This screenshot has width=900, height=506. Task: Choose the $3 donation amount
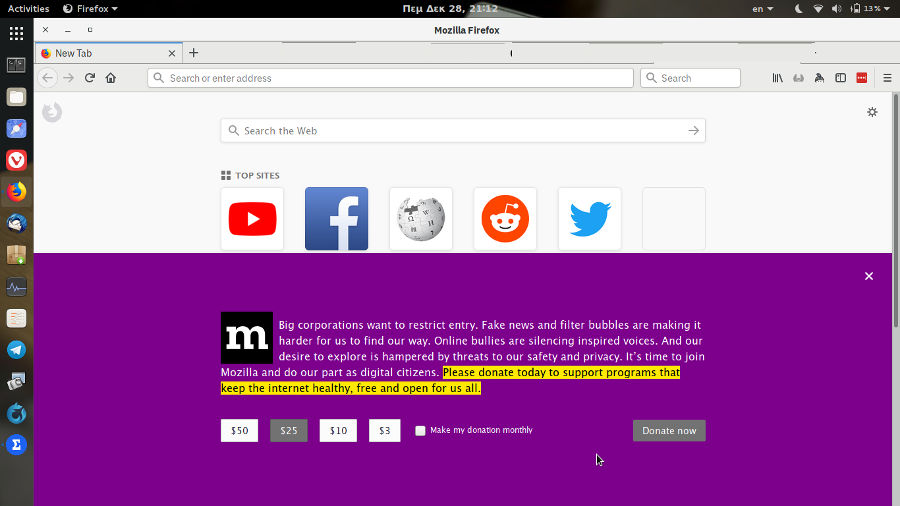pyautogui.click(x=385, y=430)
